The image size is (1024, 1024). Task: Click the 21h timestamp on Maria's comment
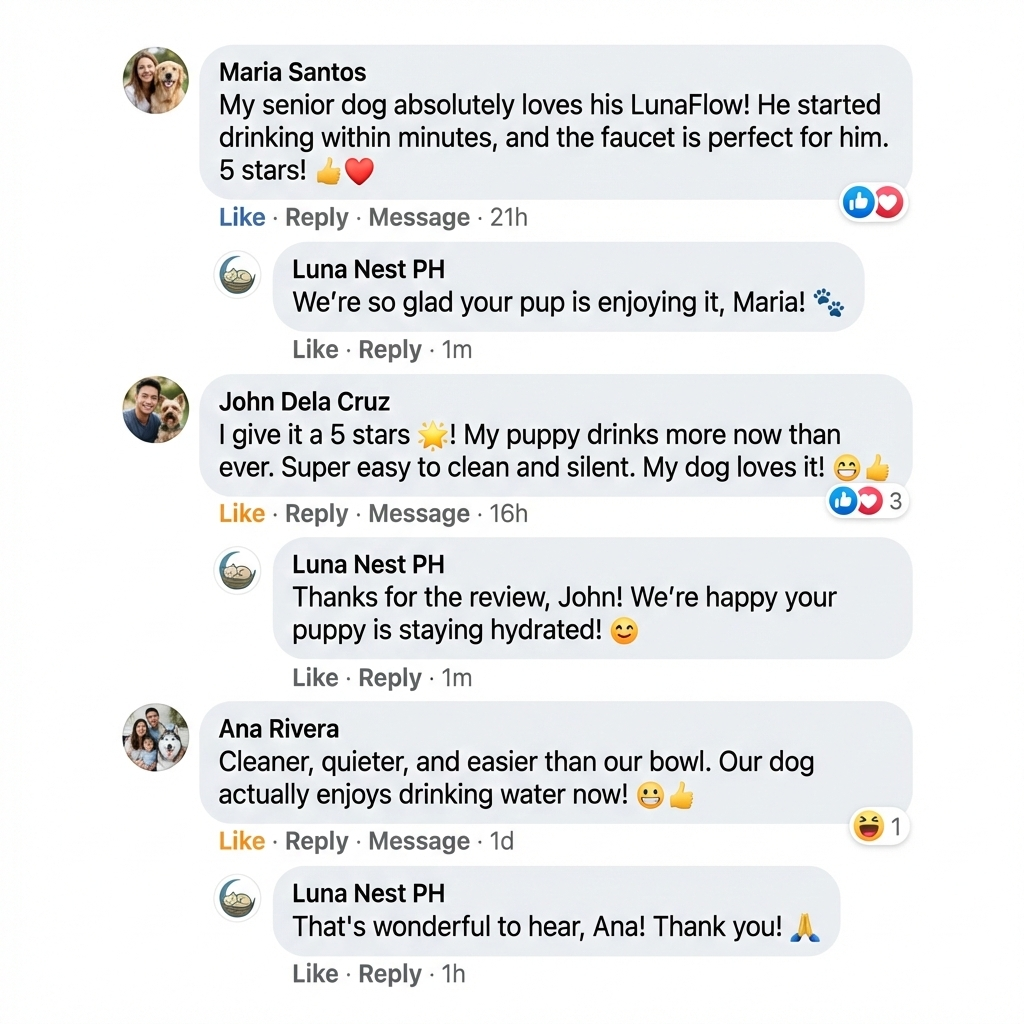508,218
